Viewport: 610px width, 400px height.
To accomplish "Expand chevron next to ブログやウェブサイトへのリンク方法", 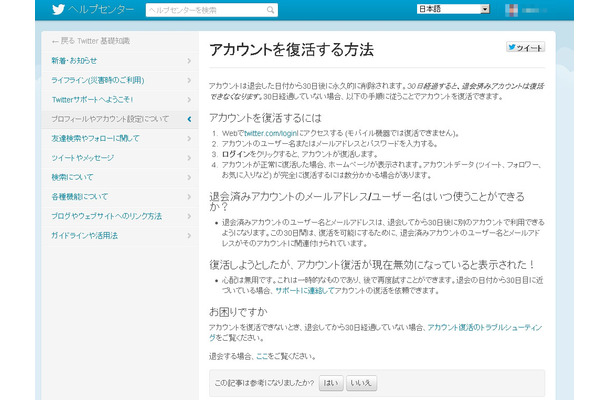I will (x=189, y=216).
